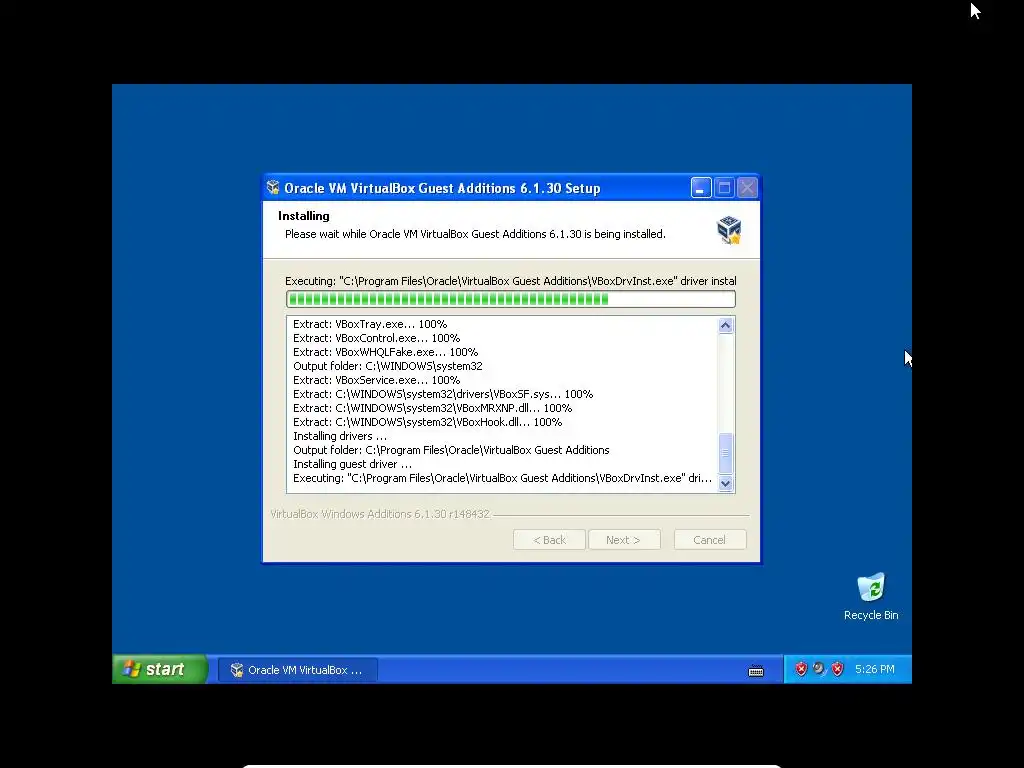Select log line 'Extract: VBoxControl.exe... 100%'
Screen dimensions: 1024x768
pyautogui.click(x=376, y=338)
